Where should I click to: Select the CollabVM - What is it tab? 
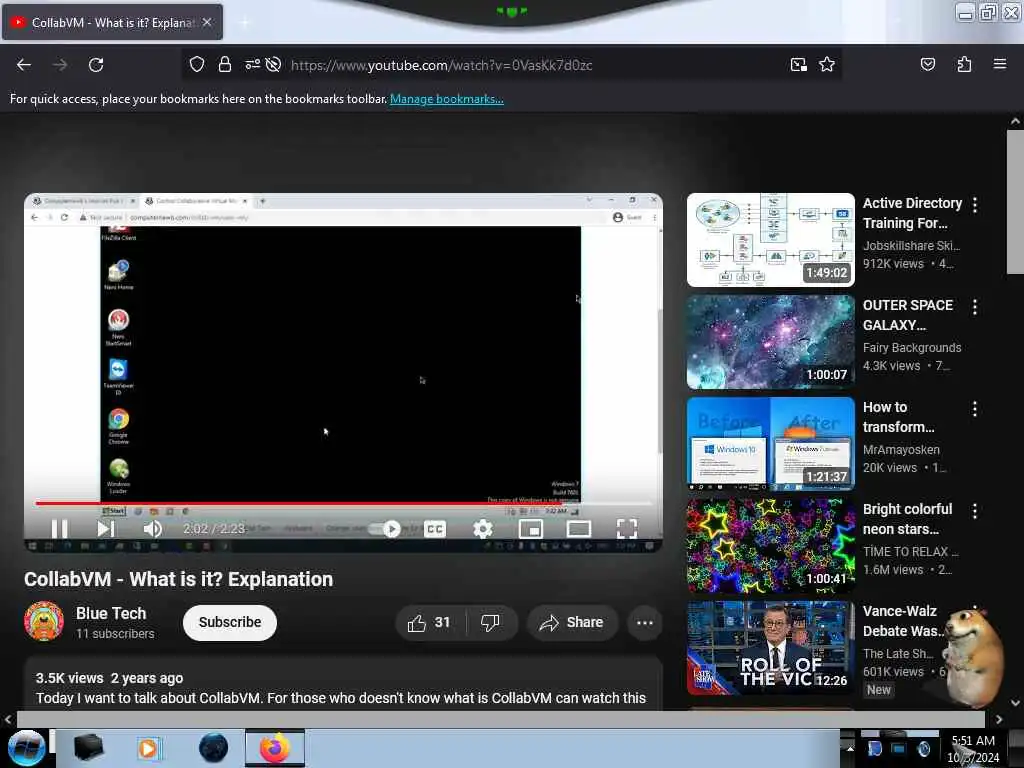(112, 22)
